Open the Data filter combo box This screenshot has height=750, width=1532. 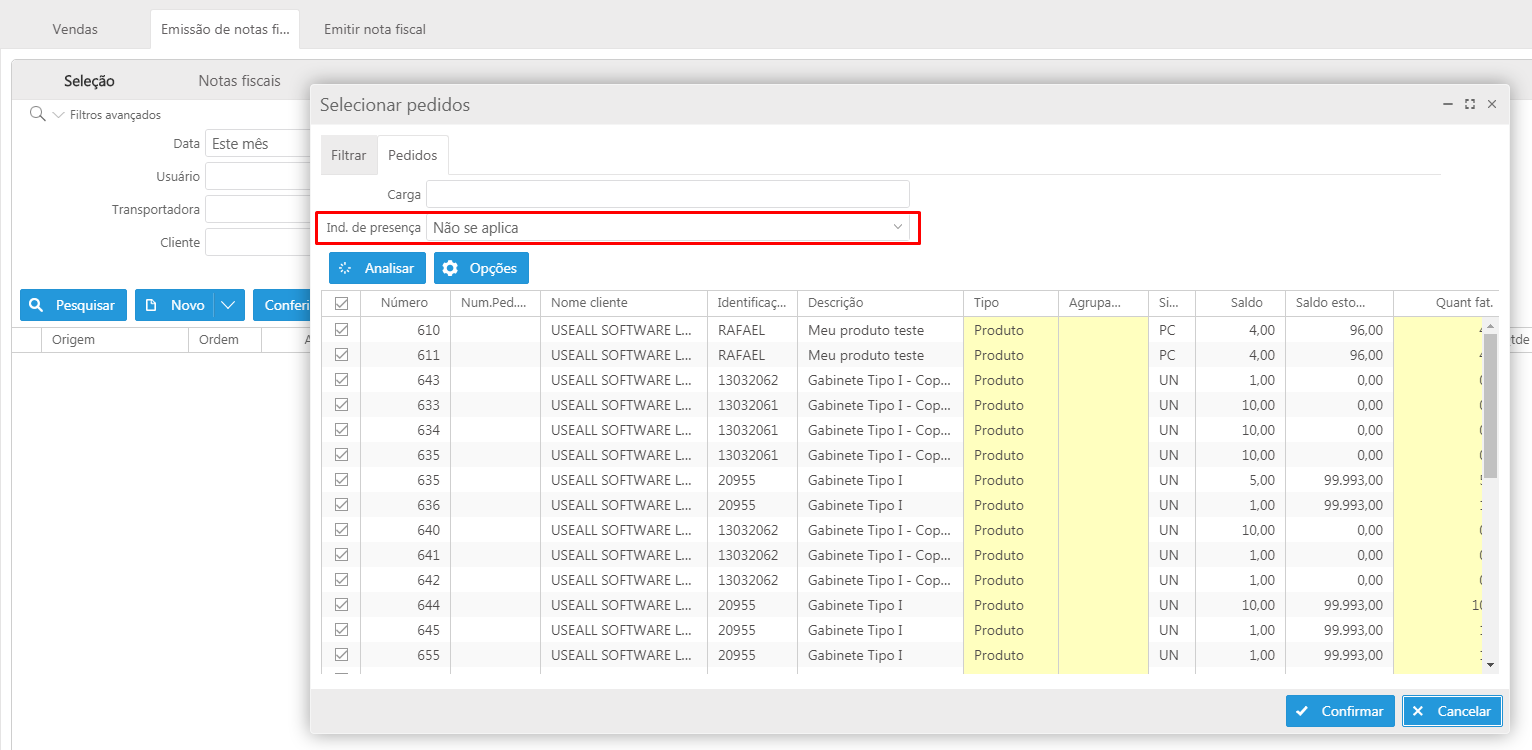coord(258,144)
